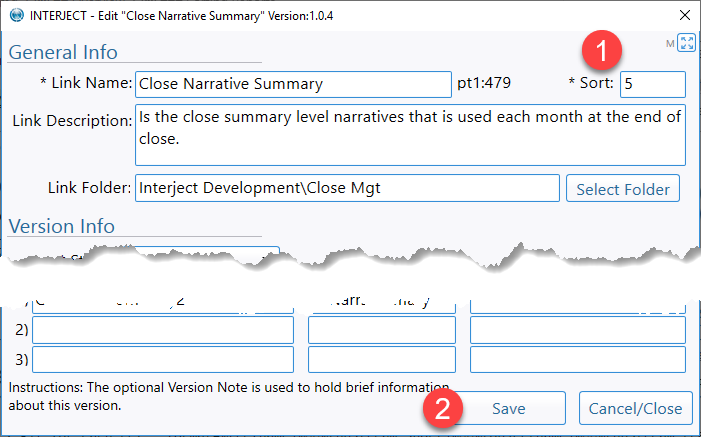Click the M indicator beside the expand icon
This screenshot has width=701, height=437.
point(670,44)
